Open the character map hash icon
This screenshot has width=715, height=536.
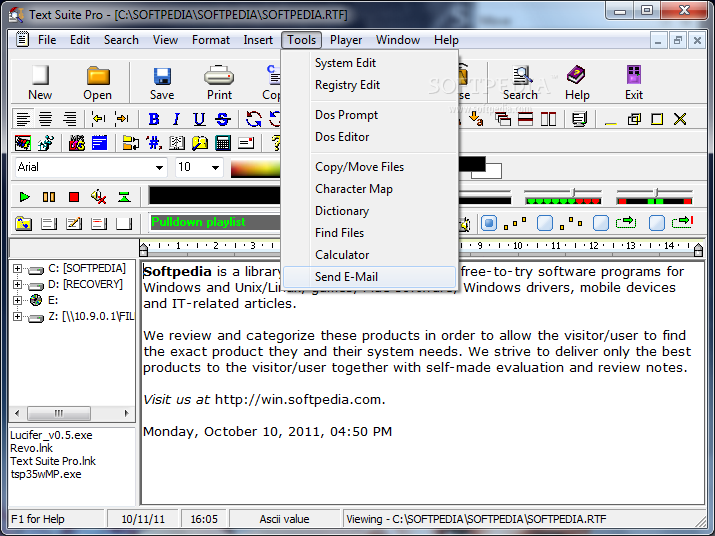(x=154, y=143)
